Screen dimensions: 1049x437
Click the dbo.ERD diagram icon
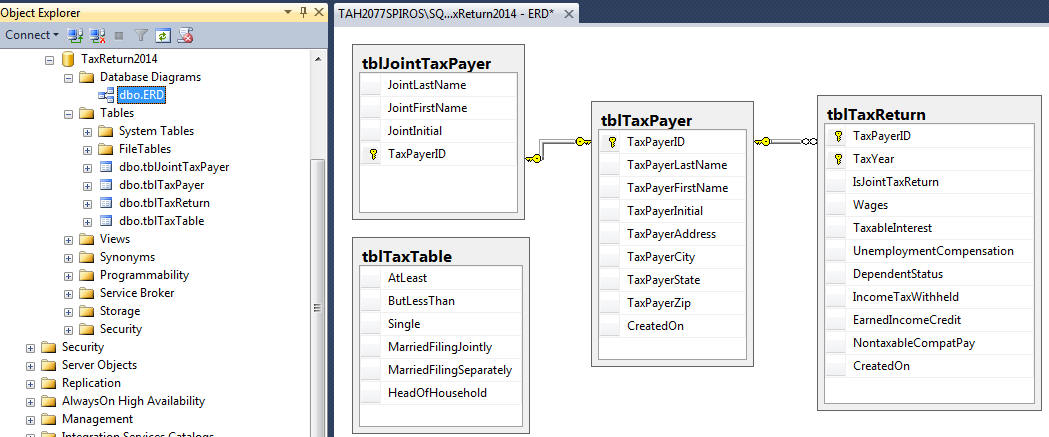tap(106, 95)
